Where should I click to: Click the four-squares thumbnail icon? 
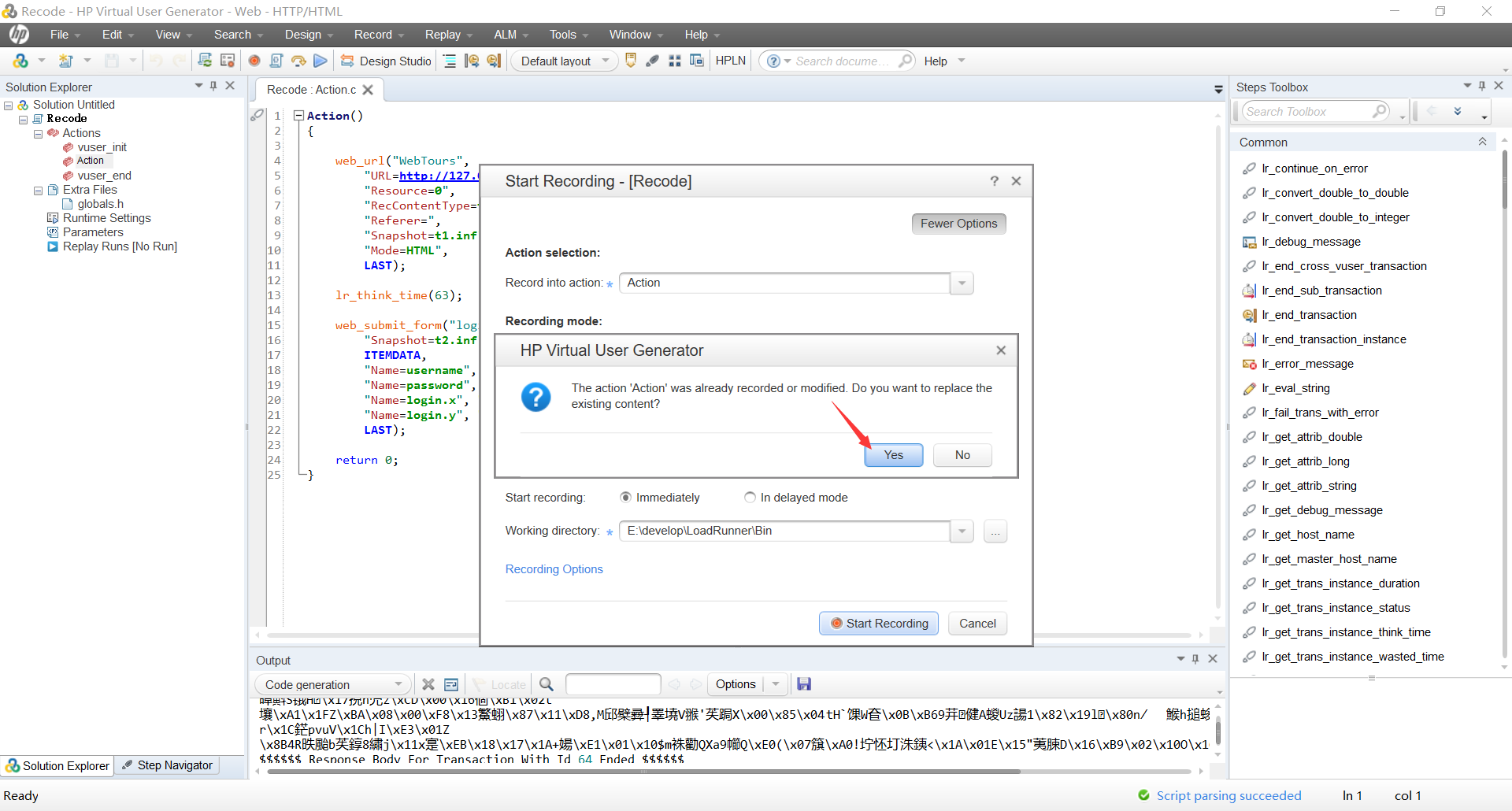point(675,61)
